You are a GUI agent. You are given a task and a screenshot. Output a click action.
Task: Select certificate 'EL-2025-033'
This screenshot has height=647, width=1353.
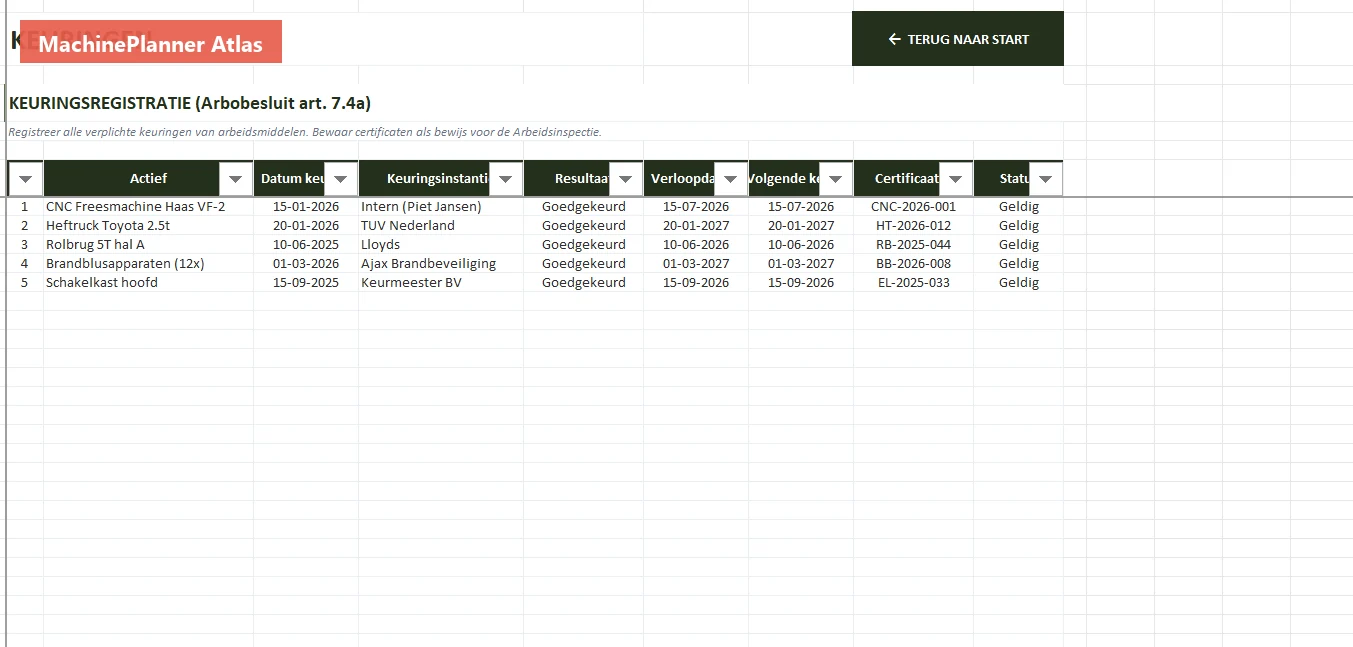[x=913, y=283]
